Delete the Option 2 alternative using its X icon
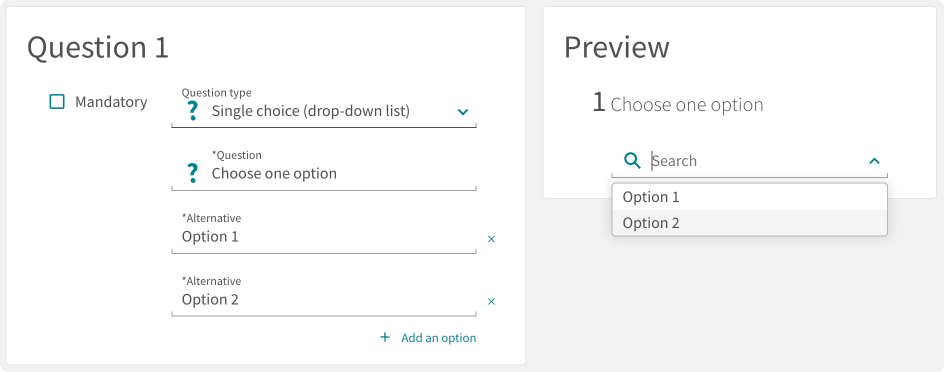Viewport: 944px width, 372px height. click(491, 302)
